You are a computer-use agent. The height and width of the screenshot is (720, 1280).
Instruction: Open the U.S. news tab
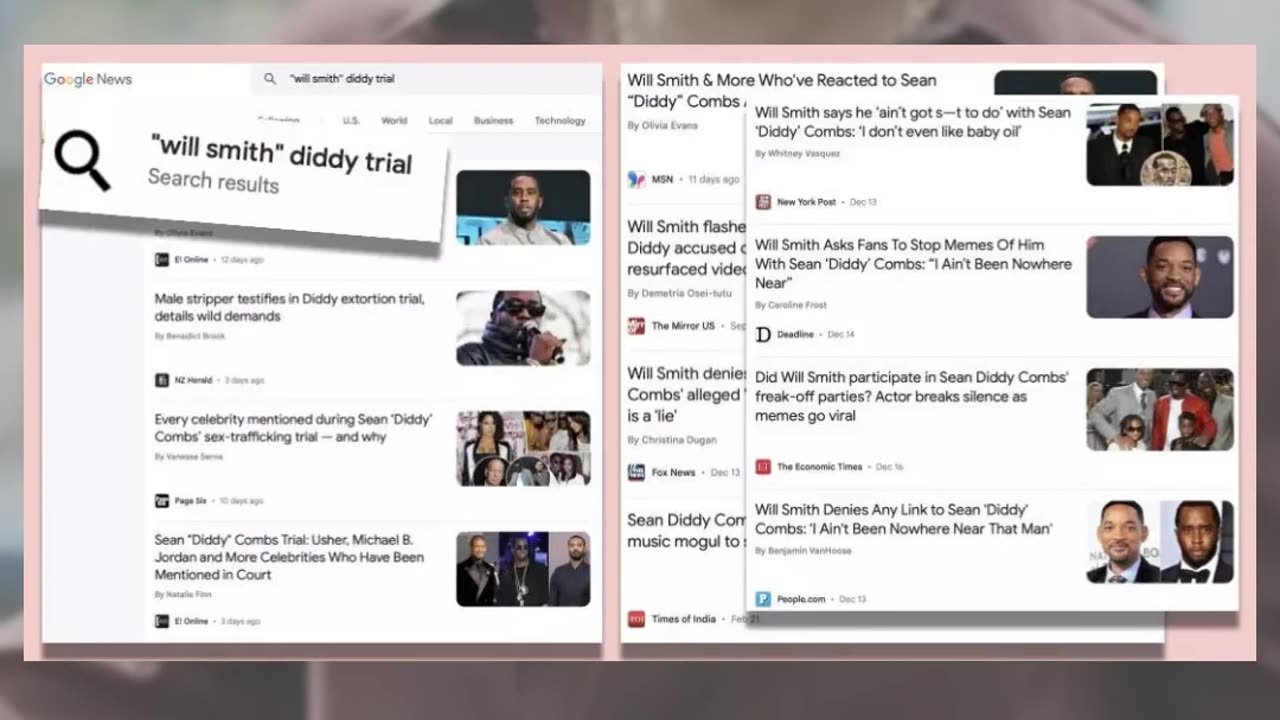pos(351,121)
